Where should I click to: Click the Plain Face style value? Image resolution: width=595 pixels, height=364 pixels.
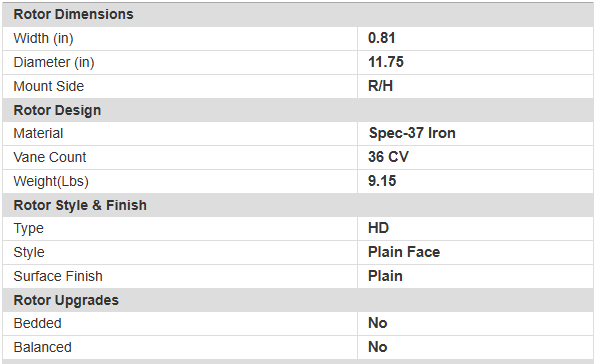(404, 252)
